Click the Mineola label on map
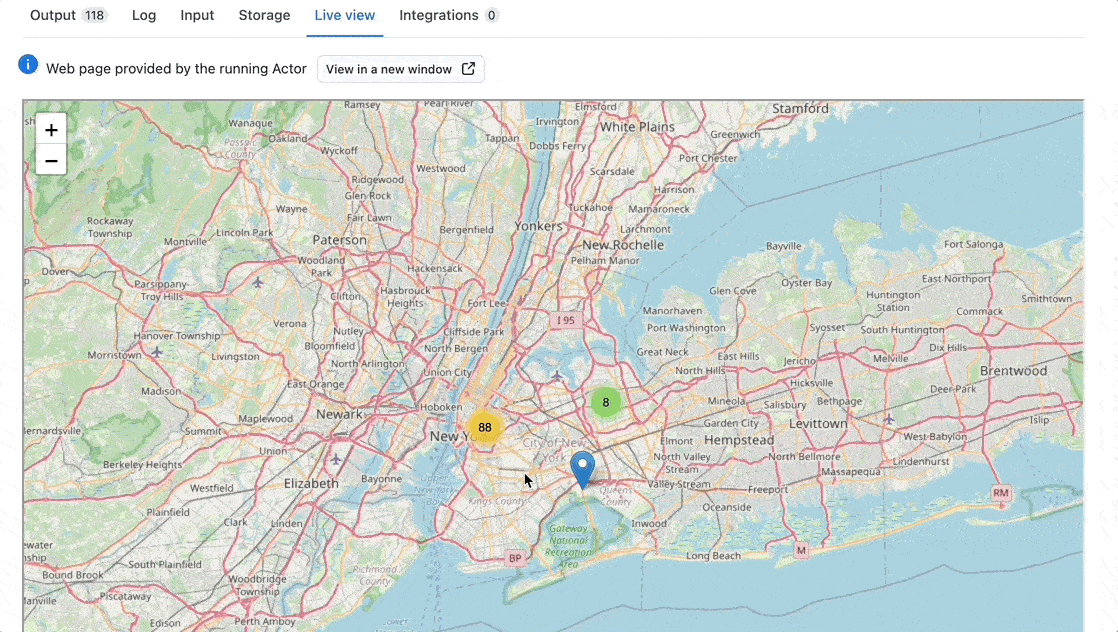The width and height of the screenshot is (1118, 632). 727,402
